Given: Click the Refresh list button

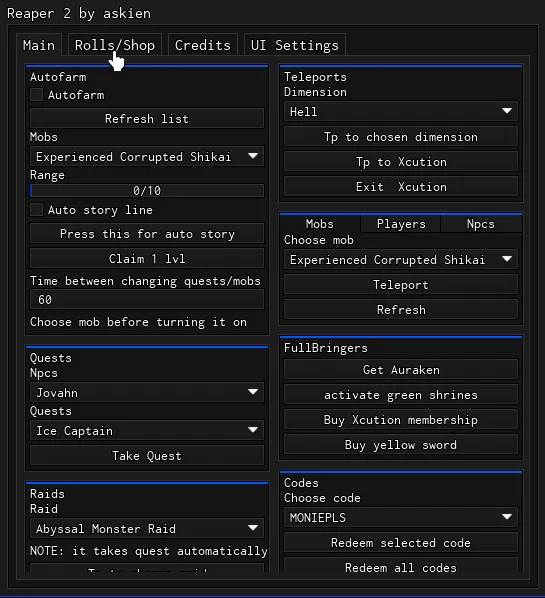Looking at the screenshot, I should (x=147, y=119).
